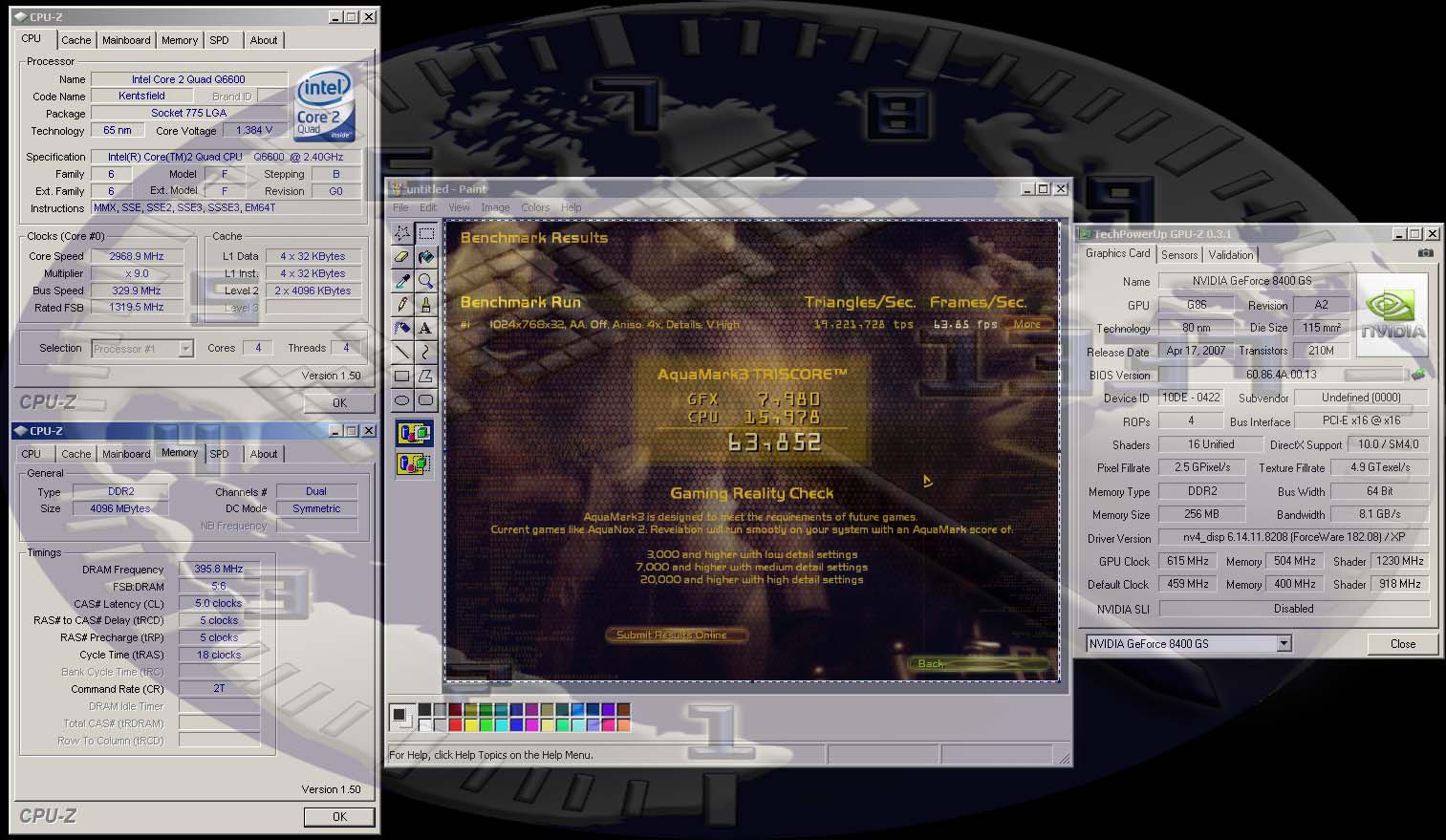Click the GPU-Z screenshot camera icon

point(1426,253)
